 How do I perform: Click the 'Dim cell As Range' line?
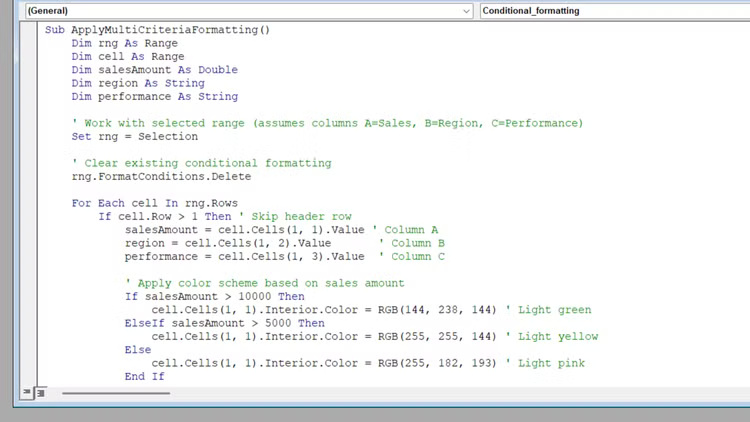(128, 56)
